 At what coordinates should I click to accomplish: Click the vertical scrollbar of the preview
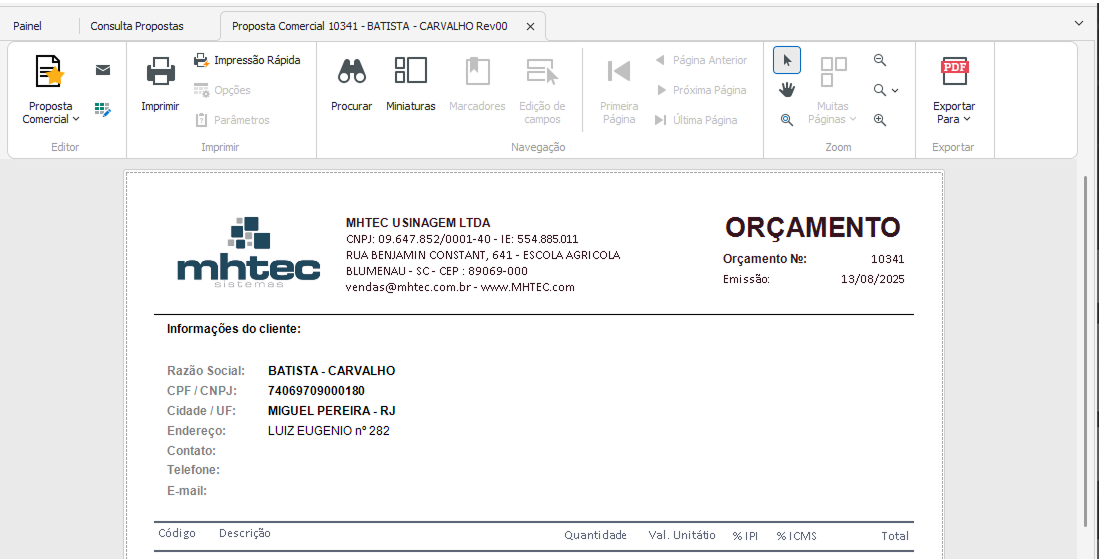1088,350
